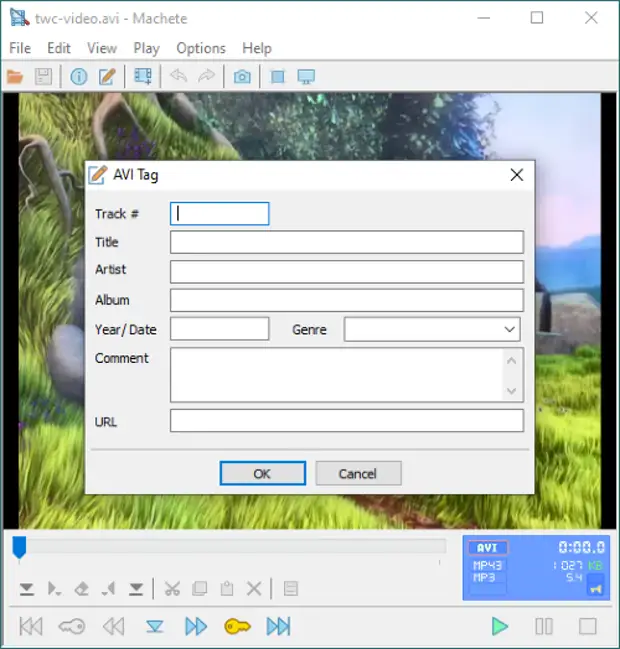Close the AVI Tag dialog
The height and width of the screenshot is (649, 620).
coord(517,175)
